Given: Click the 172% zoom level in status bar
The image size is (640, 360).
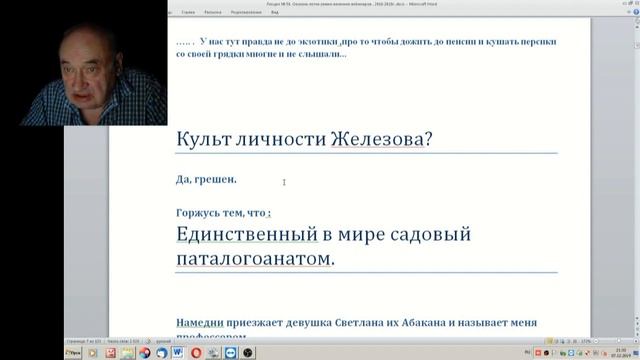Looking at the screenshot, I should point(586,341).
